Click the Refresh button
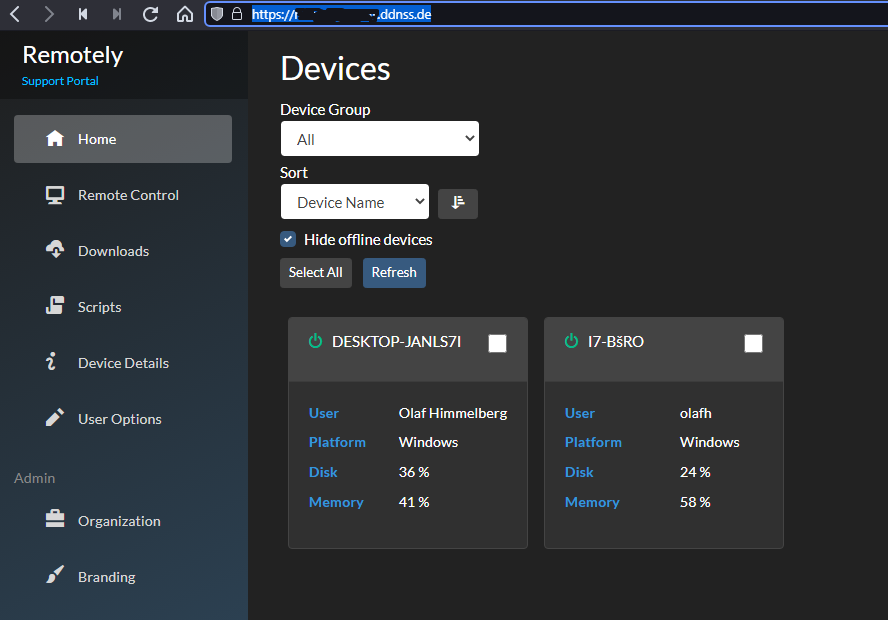888x620 pixels. [394, 272]
